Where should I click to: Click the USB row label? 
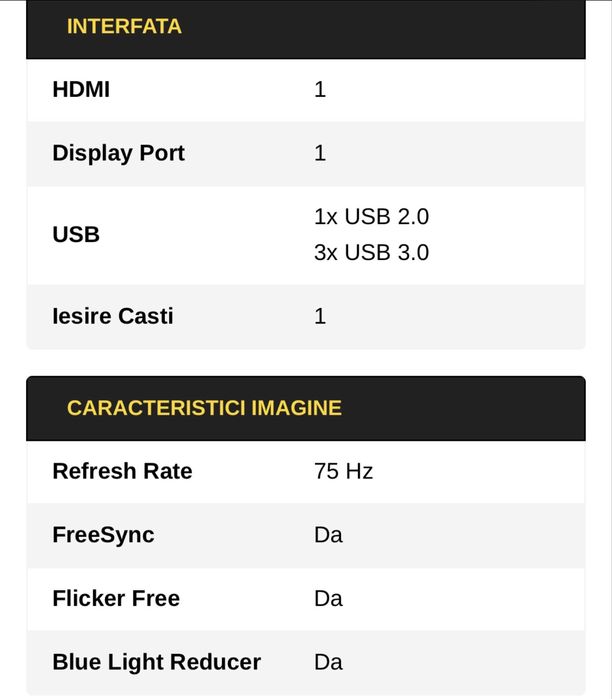76,235
